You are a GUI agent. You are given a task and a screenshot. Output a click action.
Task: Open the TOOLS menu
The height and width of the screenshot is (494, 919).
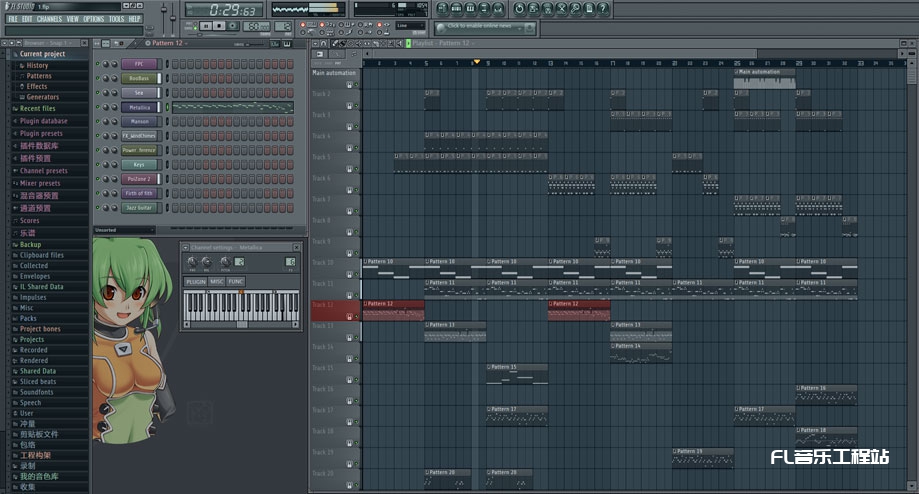pos(117,19)
